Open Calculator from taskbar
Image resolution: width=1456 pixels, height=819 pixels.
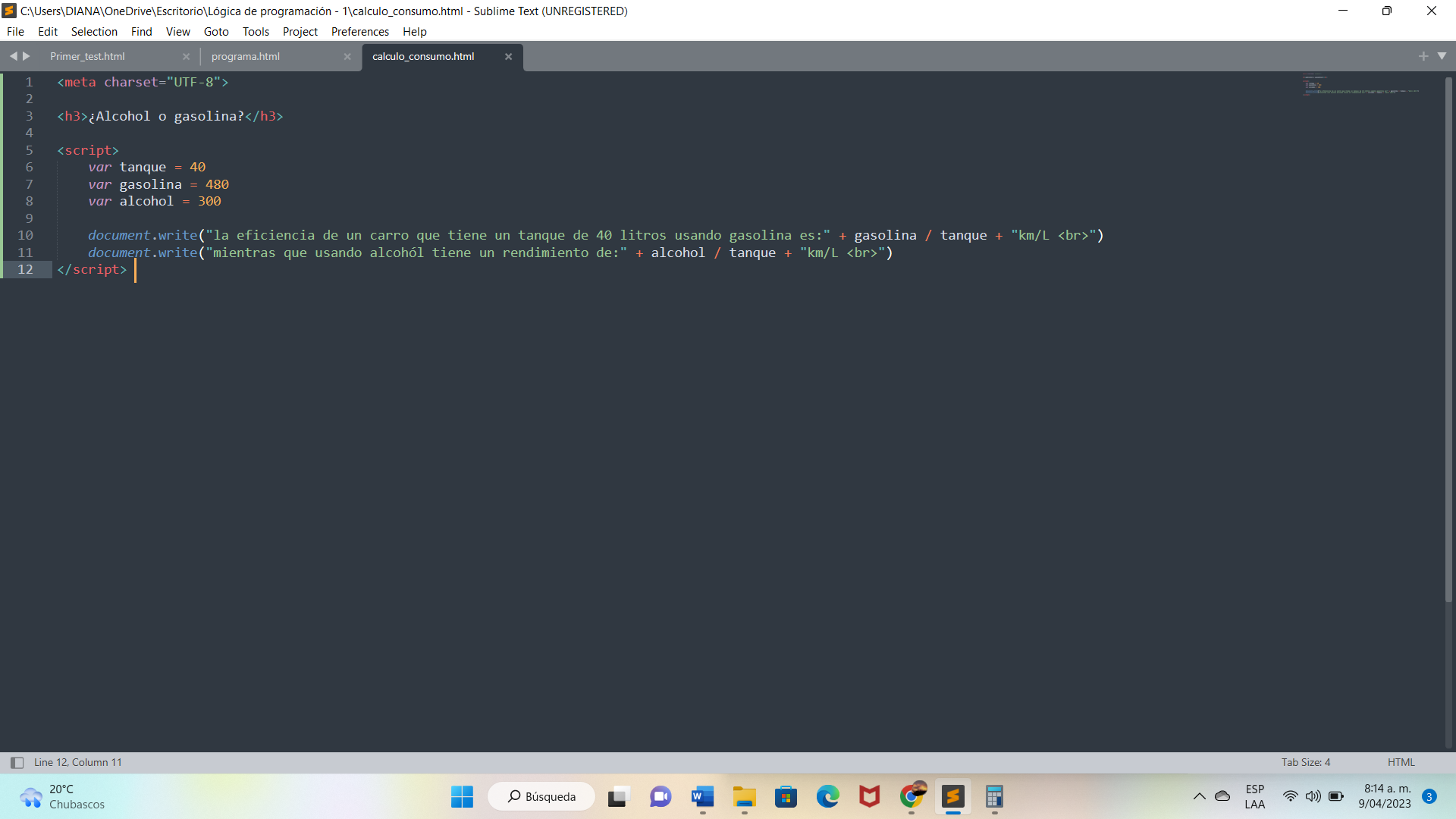point(994,796)
